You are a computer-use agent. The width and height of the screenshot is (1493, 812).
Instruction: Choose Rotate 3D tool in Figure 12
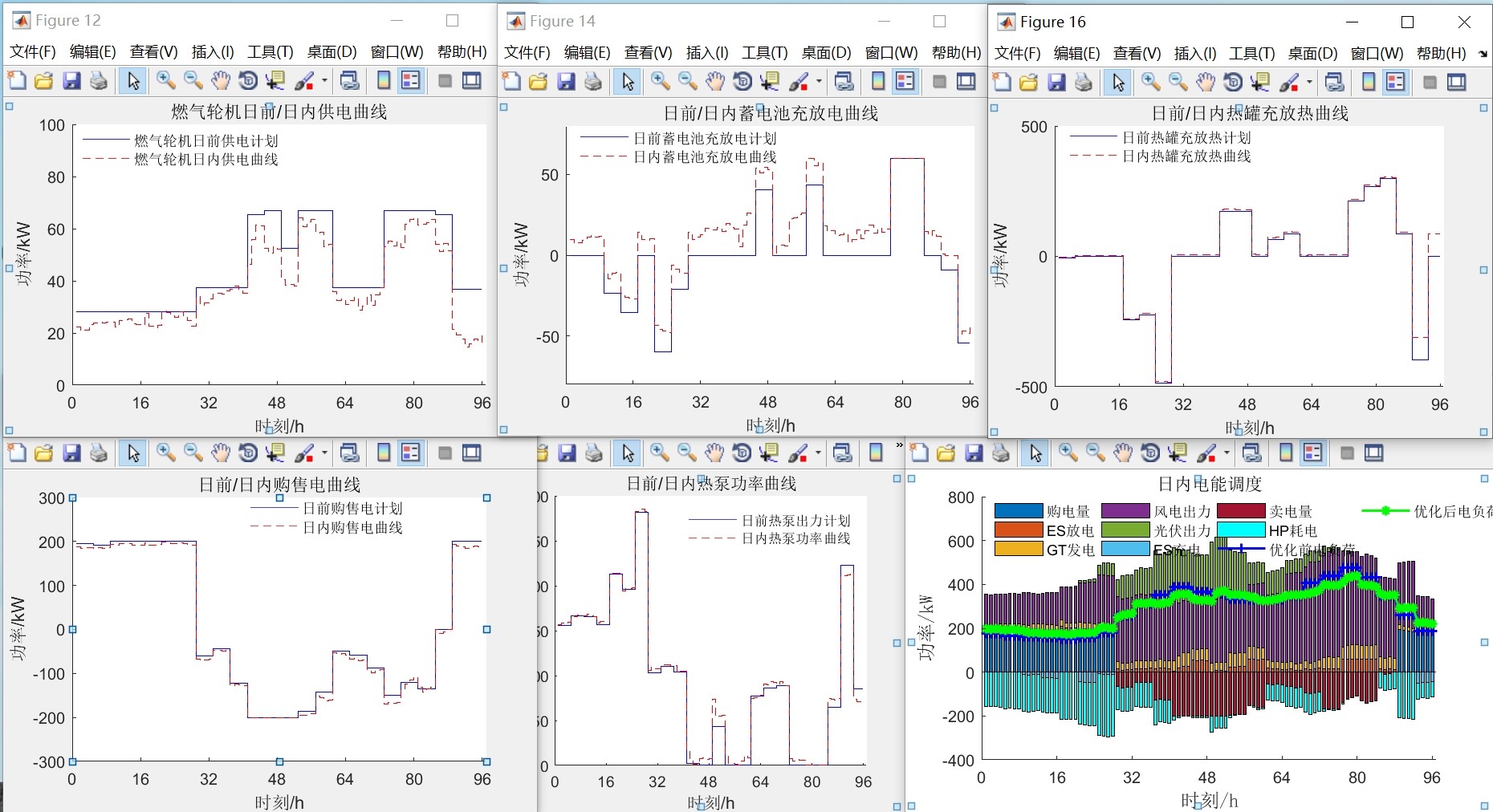click(x=248, y=80)
